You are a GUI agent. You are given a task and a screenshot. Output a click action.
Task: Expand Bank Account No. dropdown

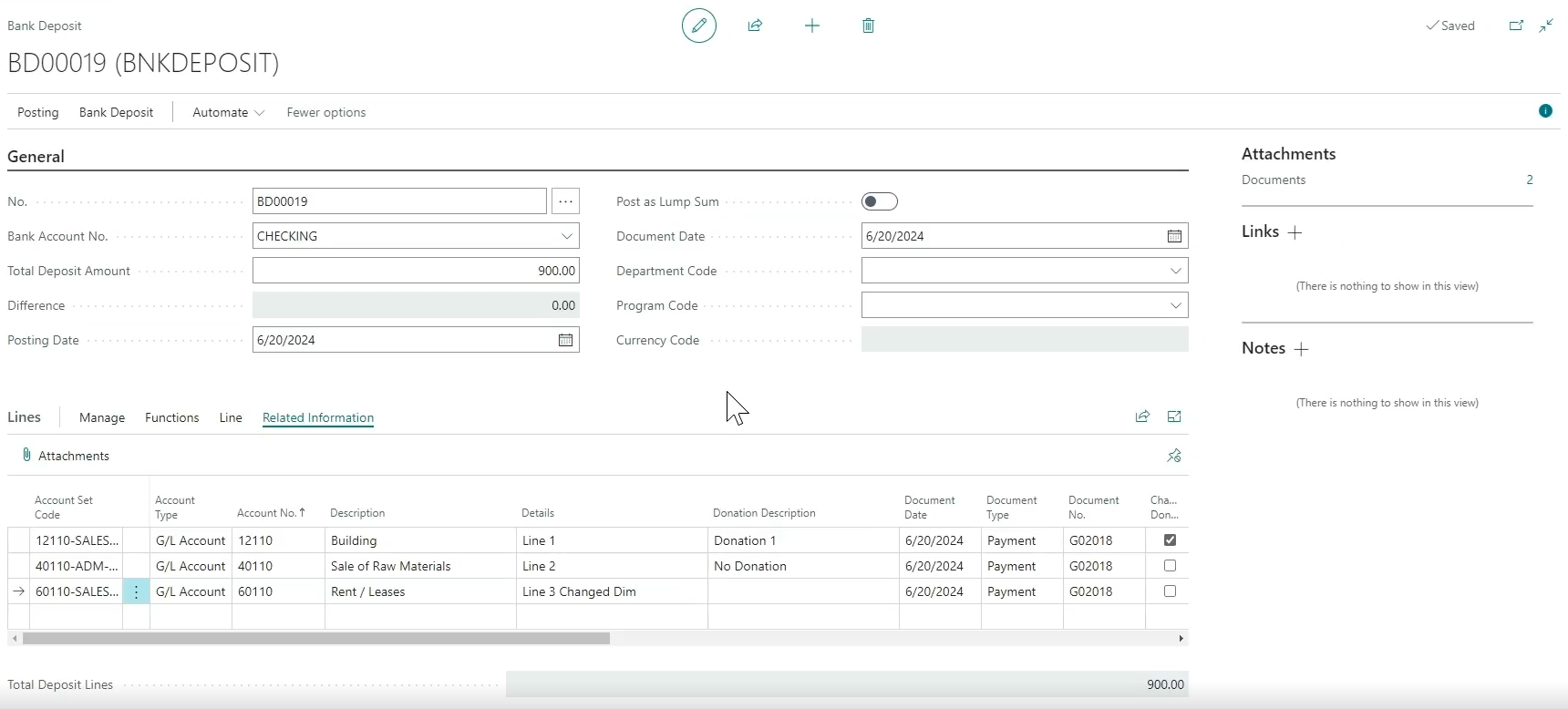(x=566, y=236)
